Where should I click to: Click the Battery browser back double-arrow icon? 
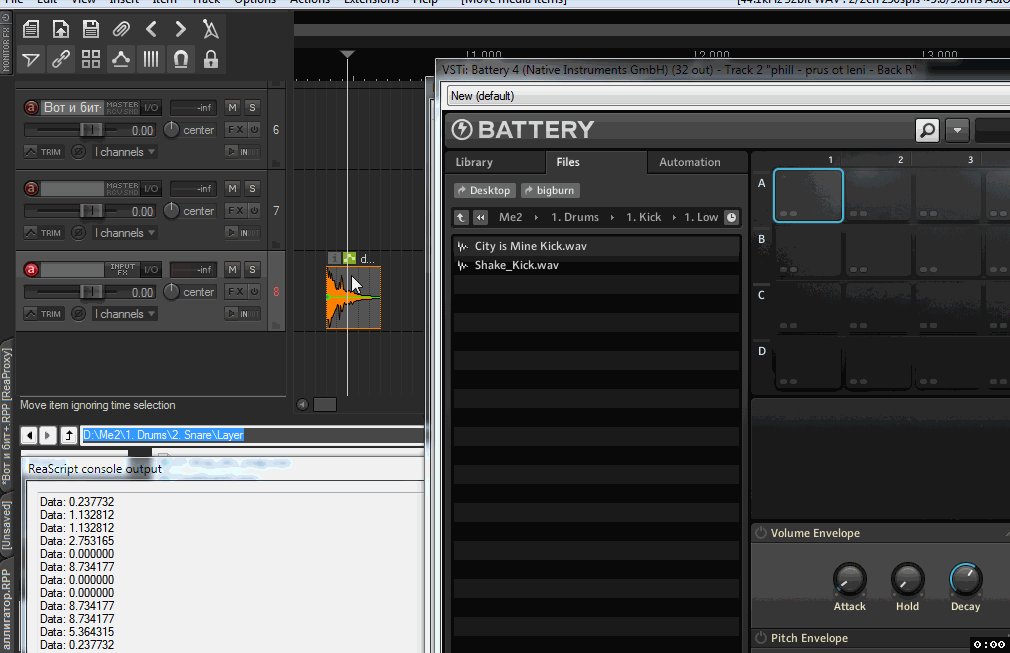pyautogui.click(x=481, y=218)
